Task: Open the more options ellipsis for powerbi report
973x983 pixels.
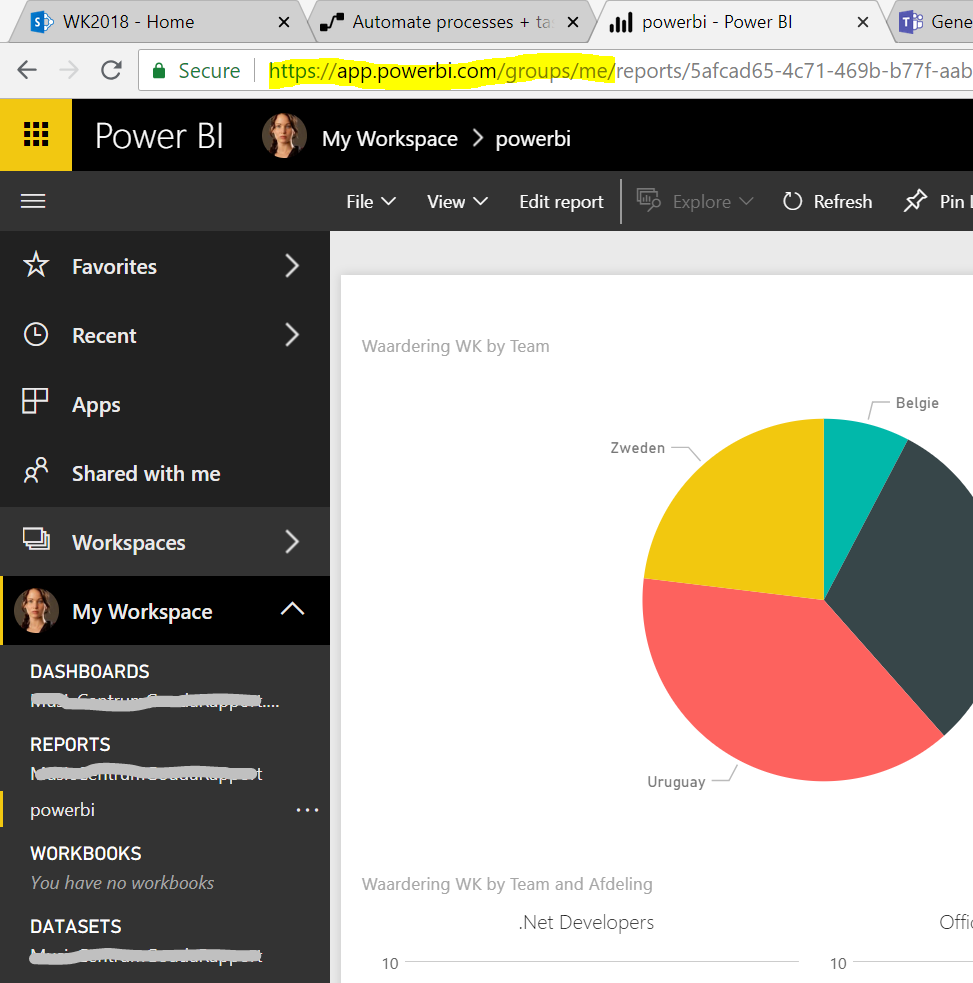Action: (307, 810)
